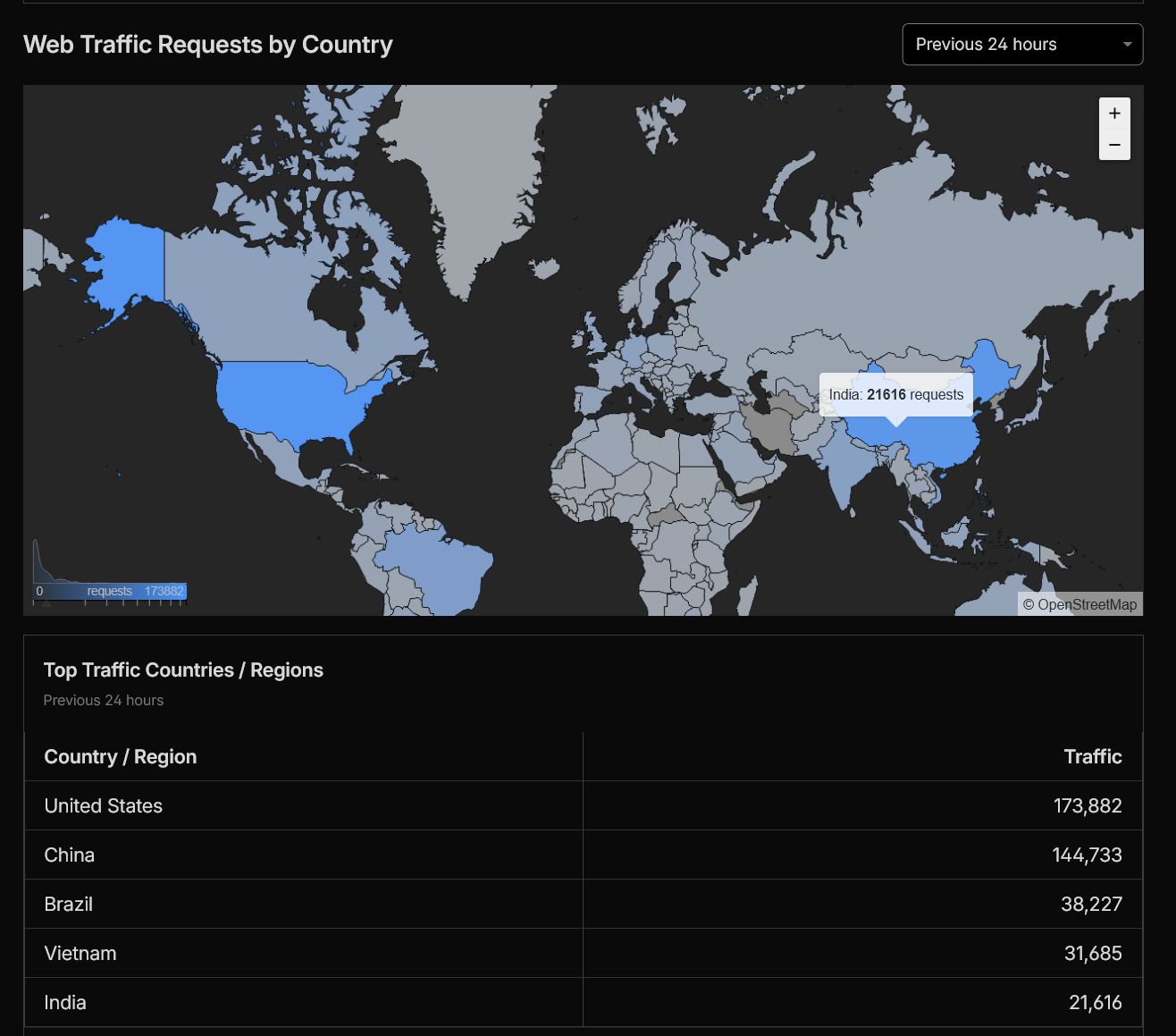Click the India requests tooltip

click(895, 394)
